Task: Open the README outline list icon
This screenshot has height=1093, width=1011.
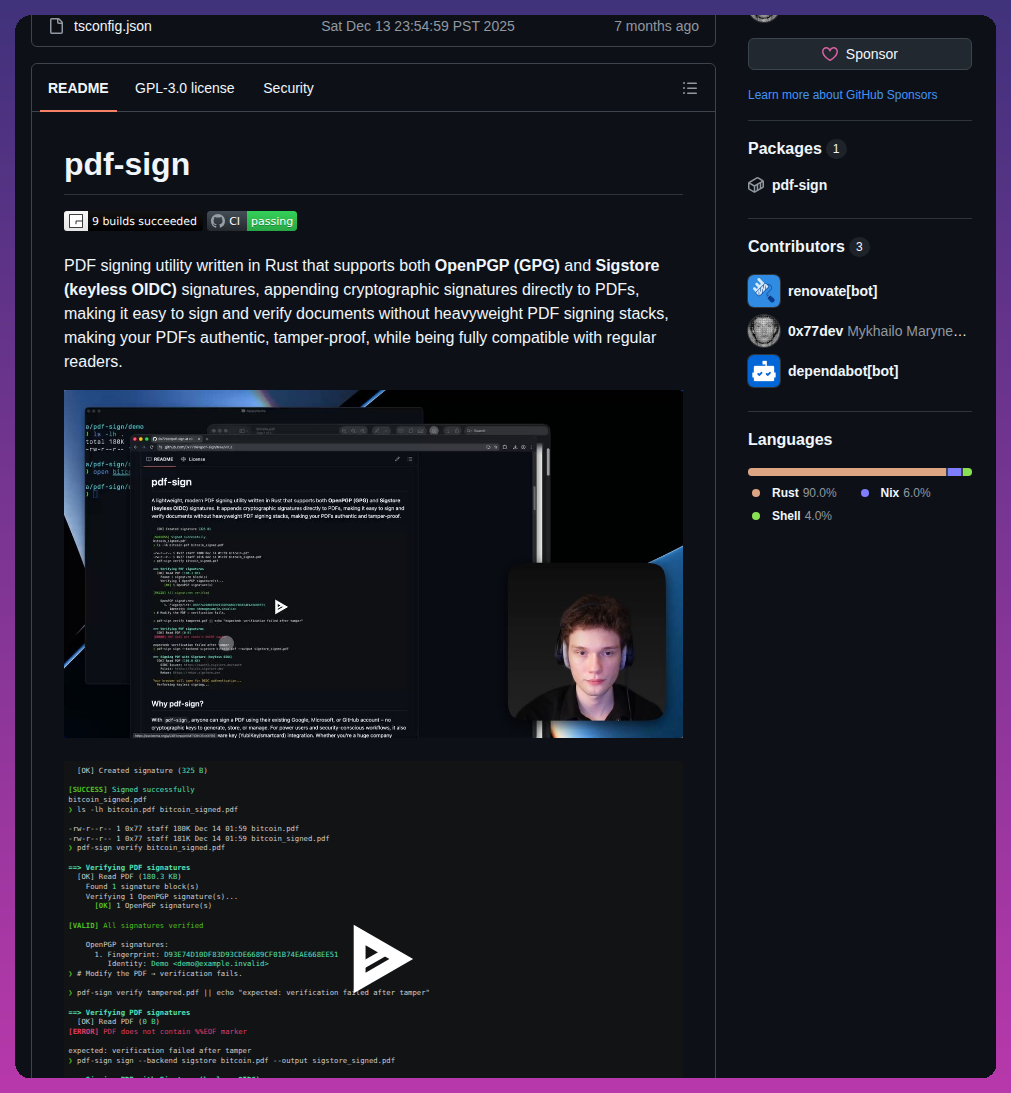Action: click(x=690, y=88)
